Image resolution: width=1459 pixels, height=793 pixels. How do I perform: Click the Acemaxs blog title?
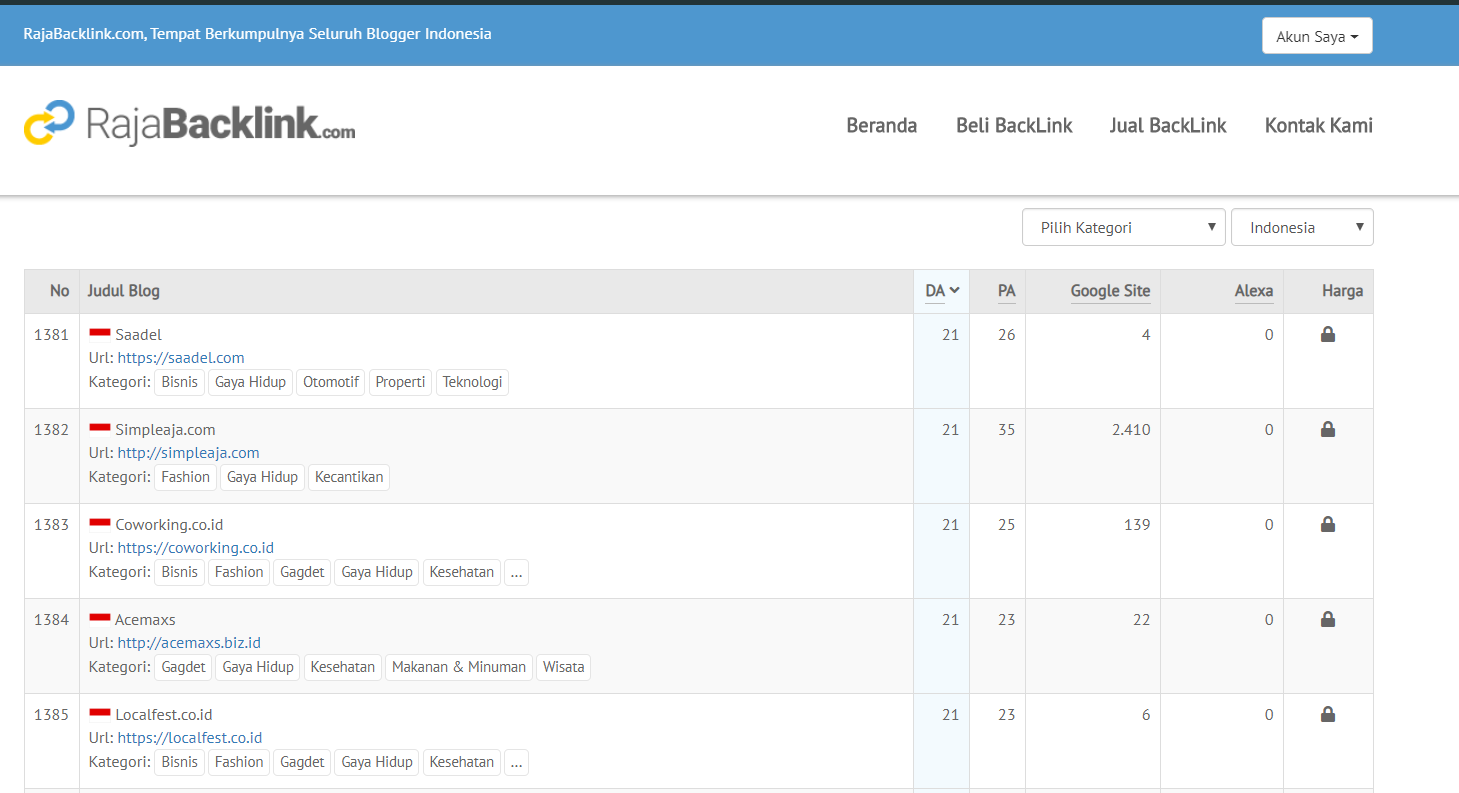pos(145,620)
